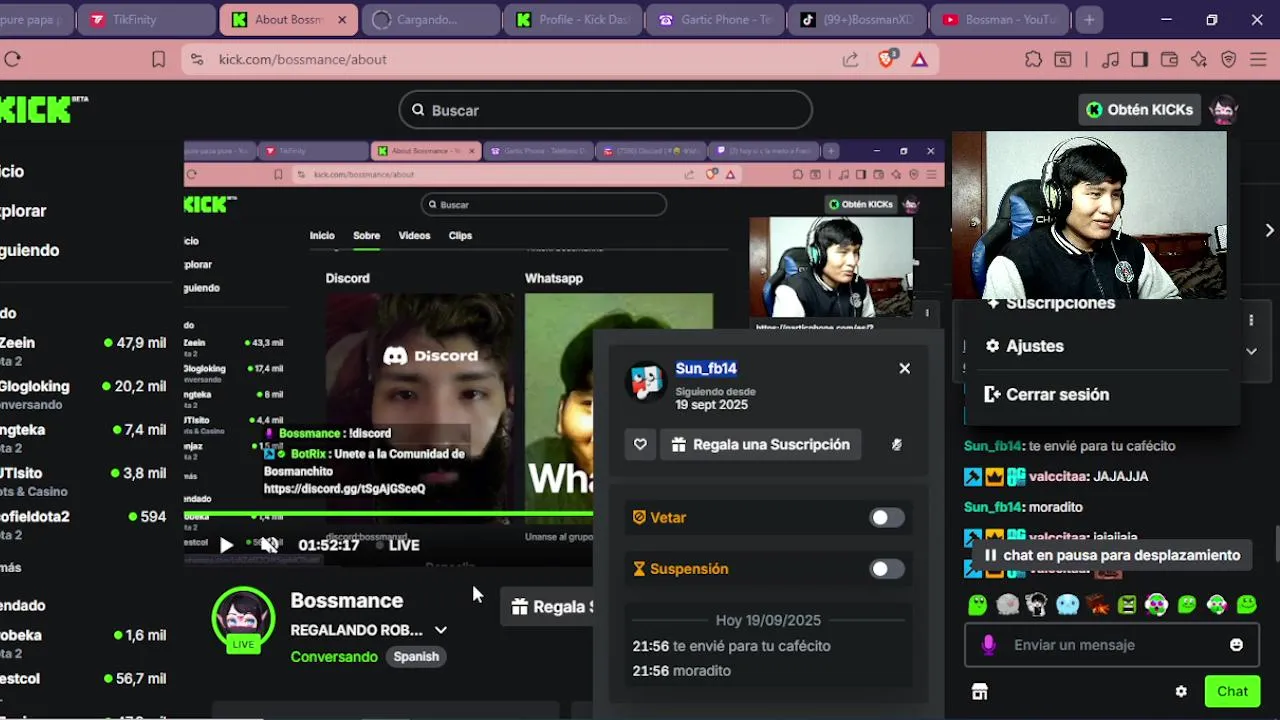Open site information icon in address bar
Viewport: 1280px width, 720px height.
(x=196, y=60)
